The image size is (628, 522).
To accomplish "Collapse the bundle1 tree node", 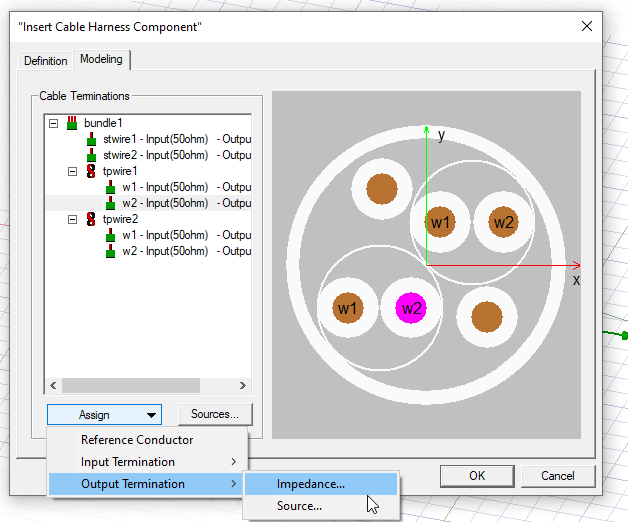I will (54, 123).
